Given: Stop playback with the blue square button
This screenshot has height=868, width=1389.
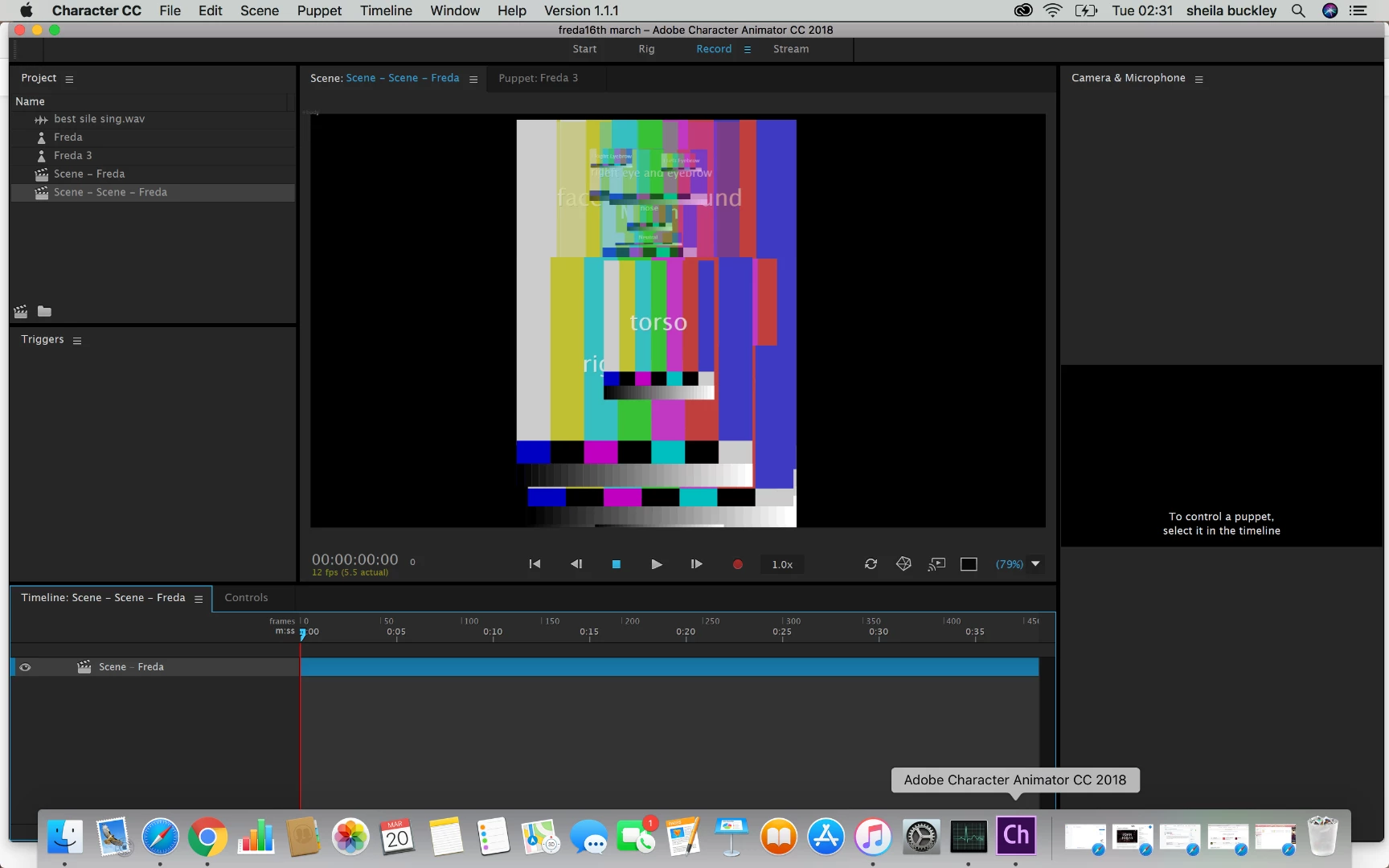Looking at the screenshot, I should tap(617, 564).
